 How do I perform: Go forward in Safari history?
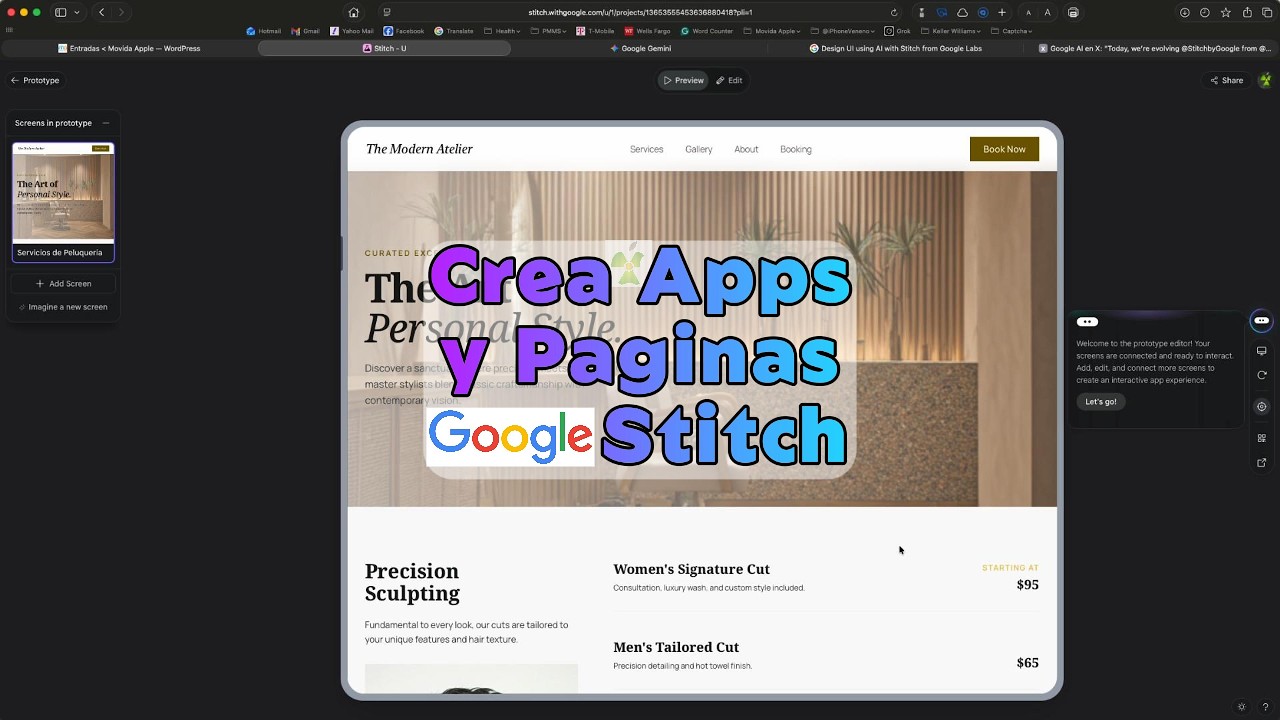click(121, 12)
